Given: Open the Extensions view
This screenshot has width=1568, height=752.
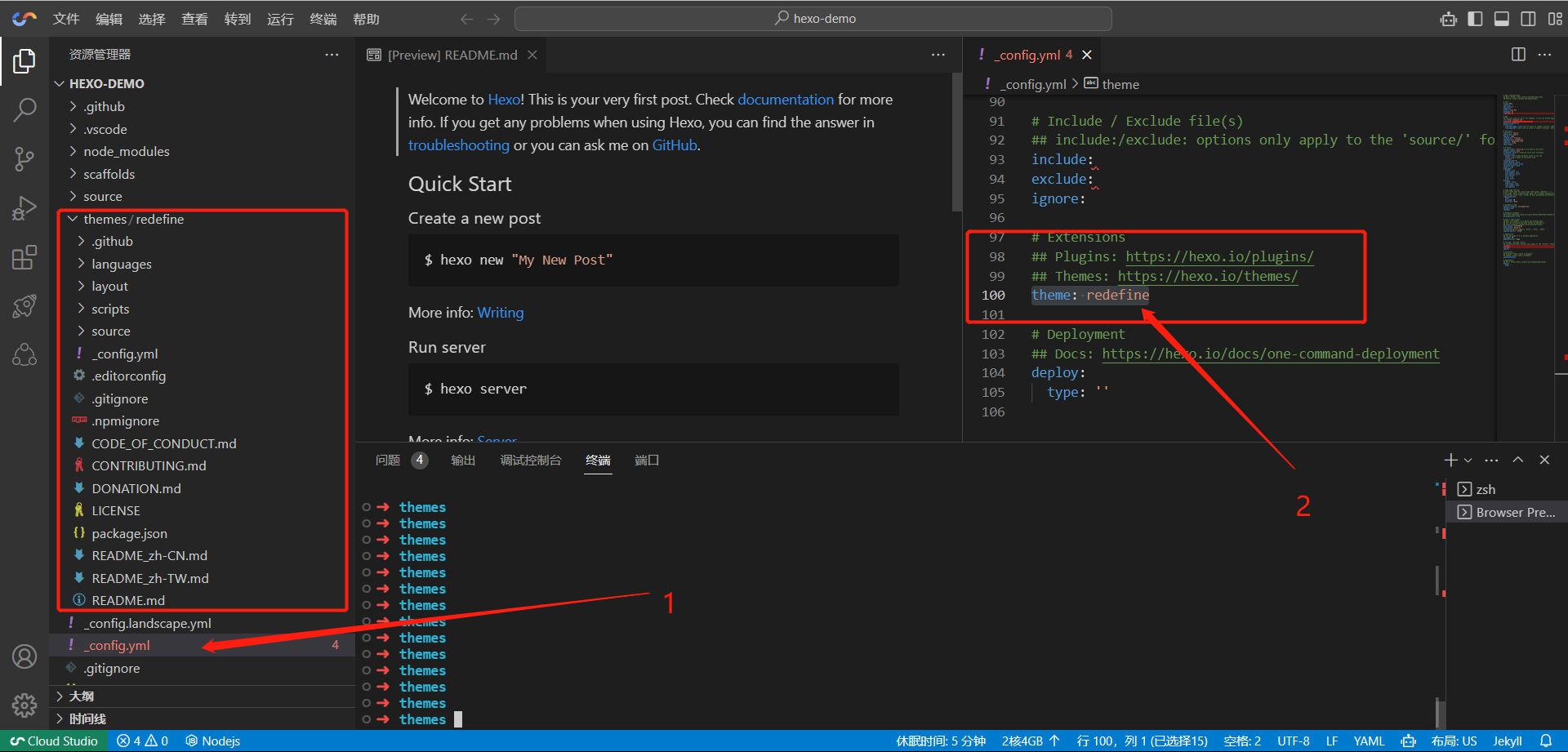Looking at the screenshot, I should coord(24,258).
